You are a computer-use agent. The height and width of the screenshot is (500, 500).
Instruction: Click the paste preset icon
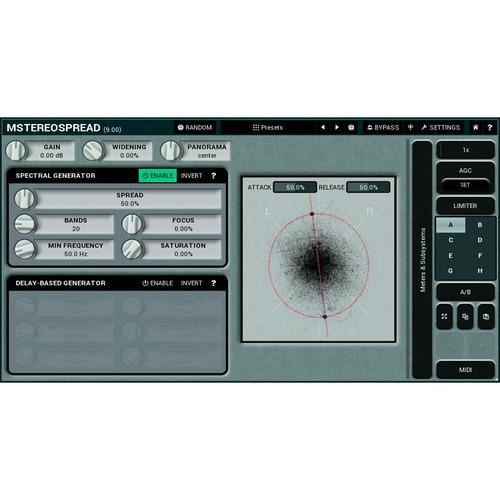[486, 317]
